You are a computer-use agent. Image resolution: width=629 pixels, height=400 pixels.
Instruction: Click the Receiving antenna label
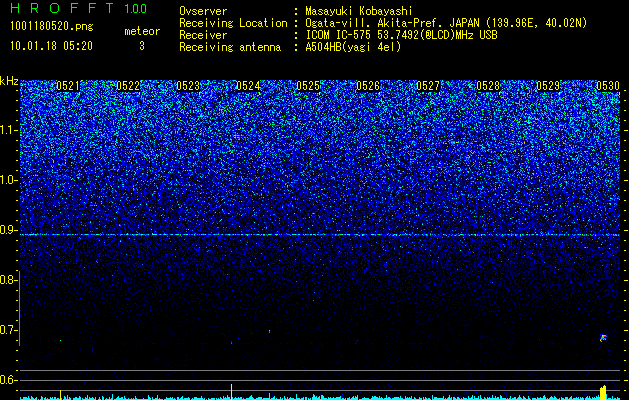[230, 47]
